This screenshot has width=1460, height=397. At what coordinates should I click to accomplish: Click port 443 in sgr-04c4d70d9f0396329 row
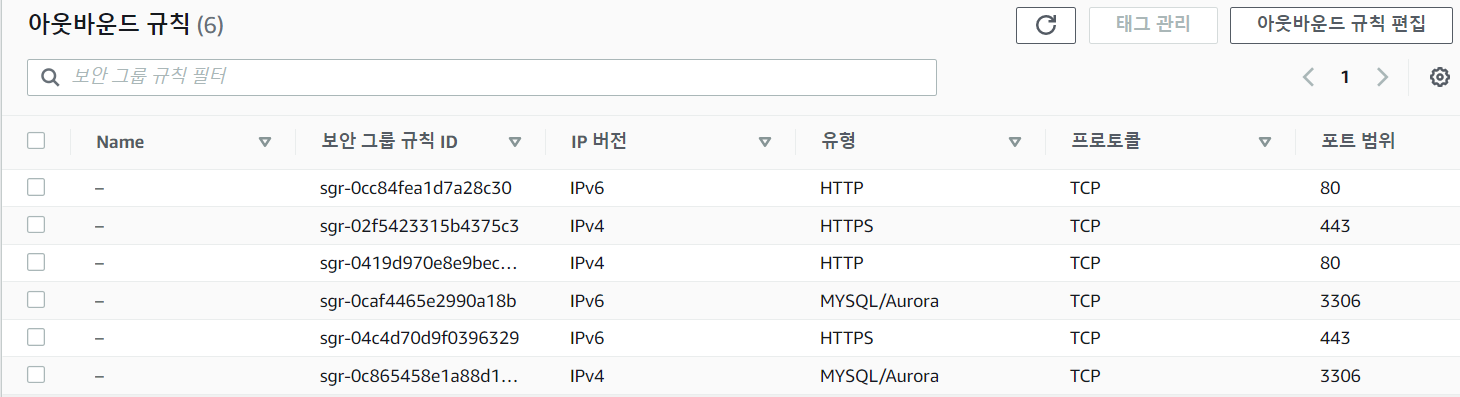(x=1335, y=339)
